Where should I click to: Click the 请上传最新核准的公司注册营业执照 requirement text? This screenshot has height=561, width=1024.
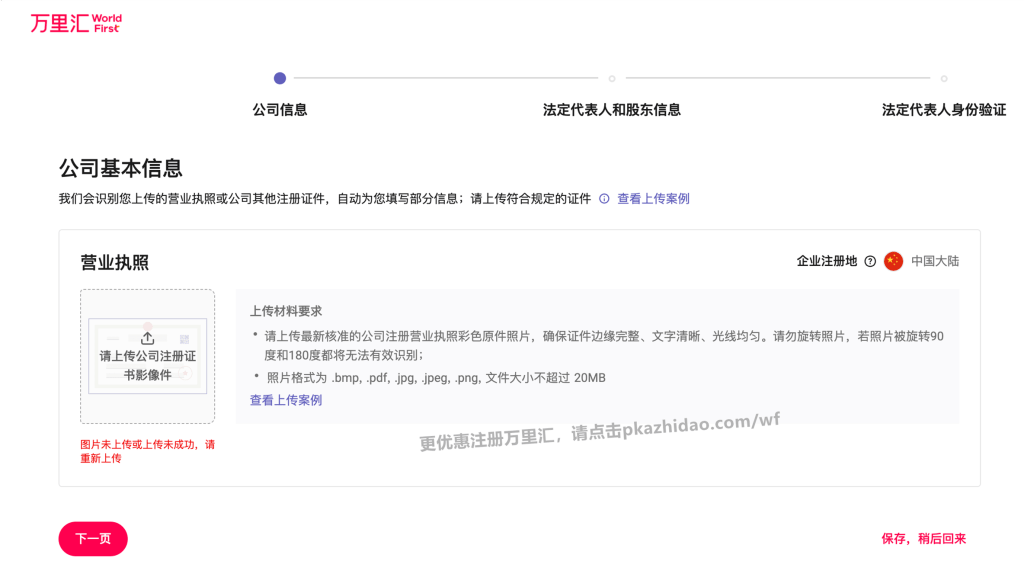tap(604, 345)
